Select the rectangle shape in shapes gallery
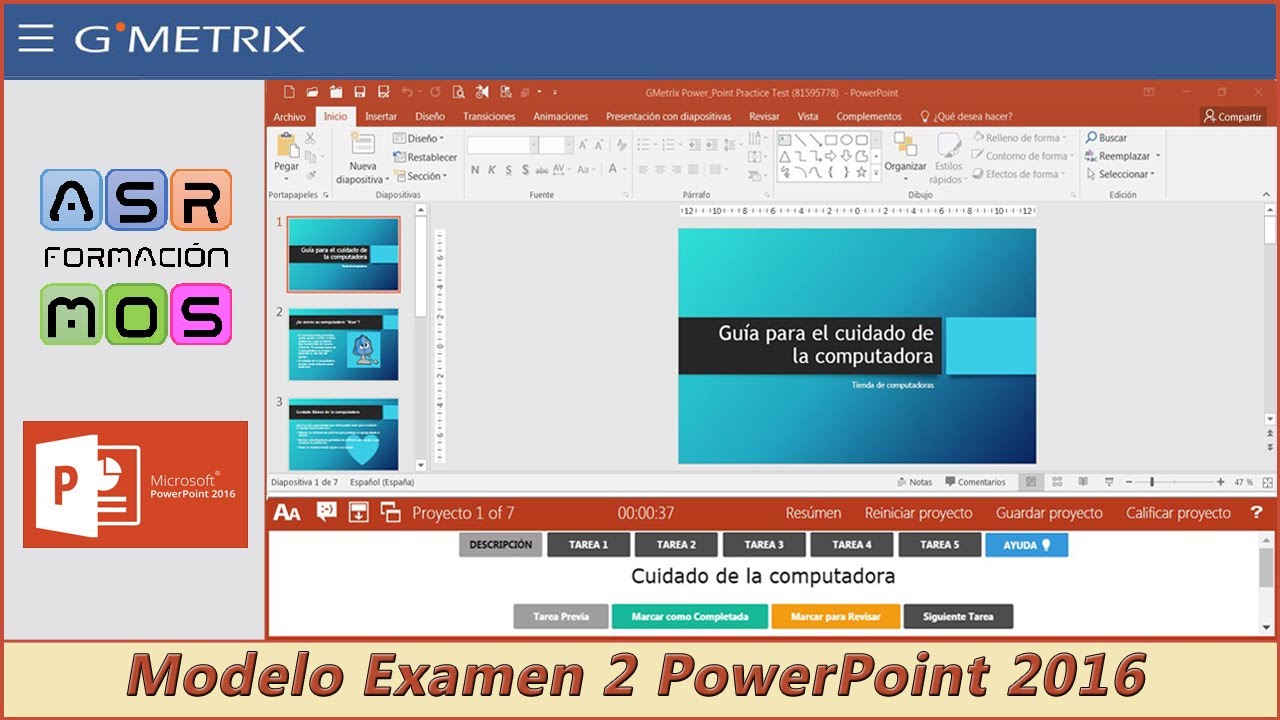 pos(831,140)
